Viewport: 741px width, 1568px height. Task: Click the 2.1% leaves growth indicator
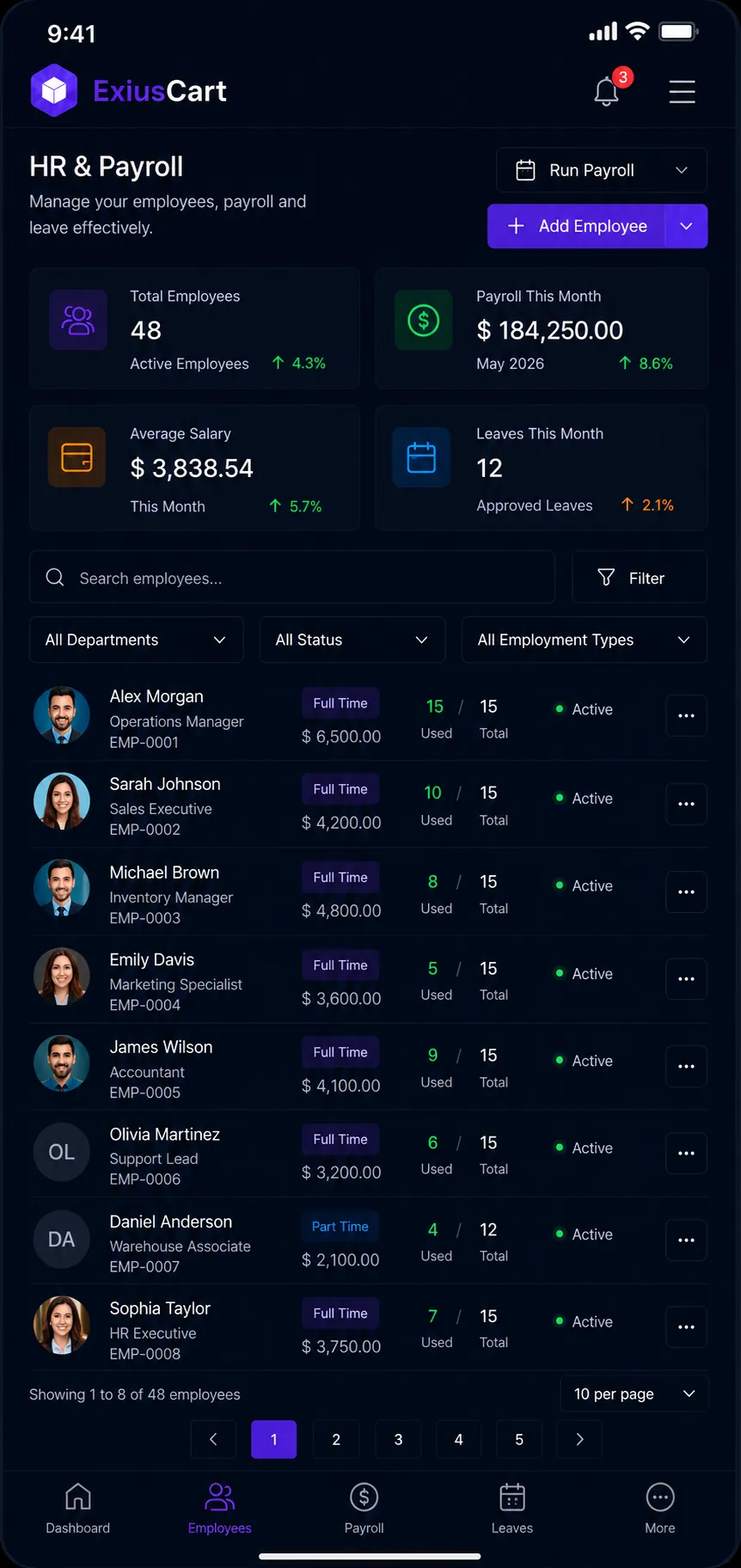coord(647,505)
